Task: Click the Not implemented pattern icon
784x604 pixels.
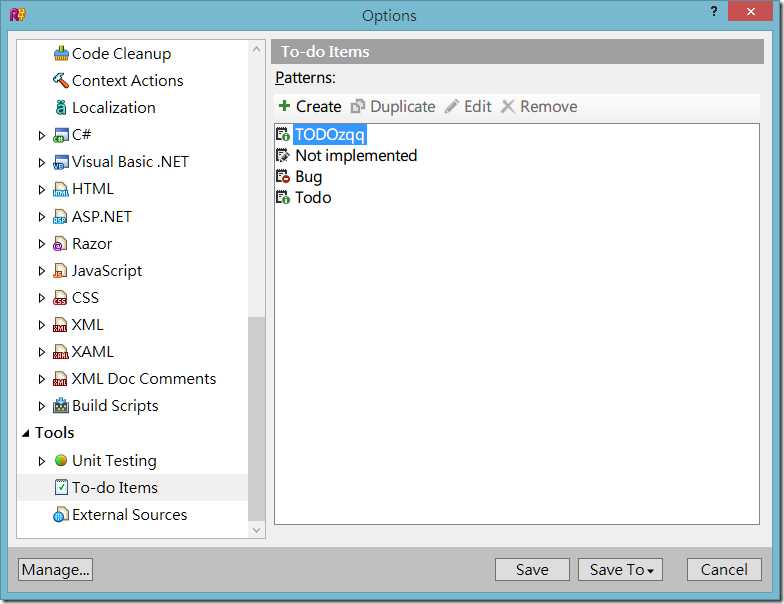Action: point(282,156)
